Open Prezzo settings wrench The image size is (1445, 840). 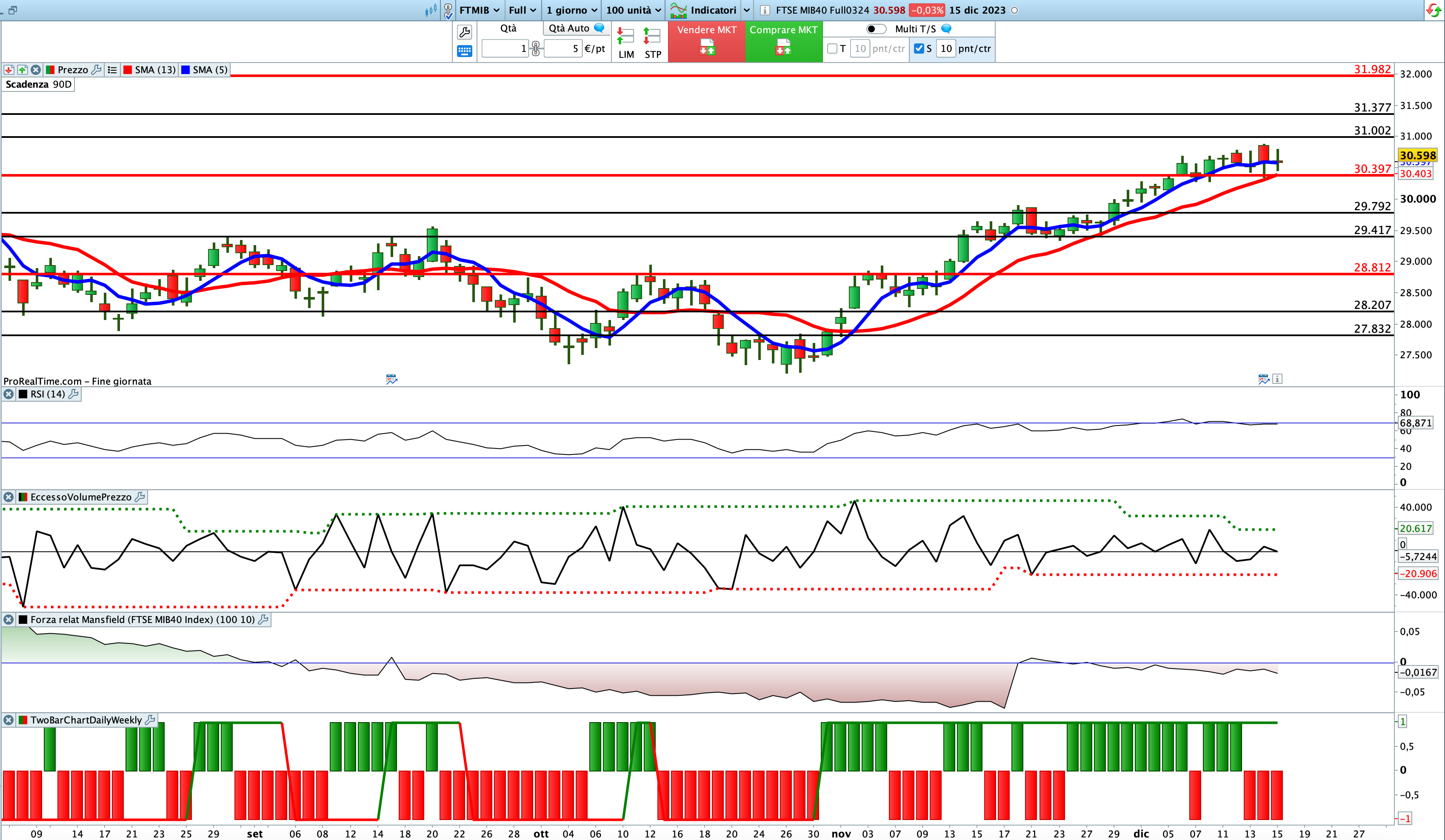(x=96, y=69)
